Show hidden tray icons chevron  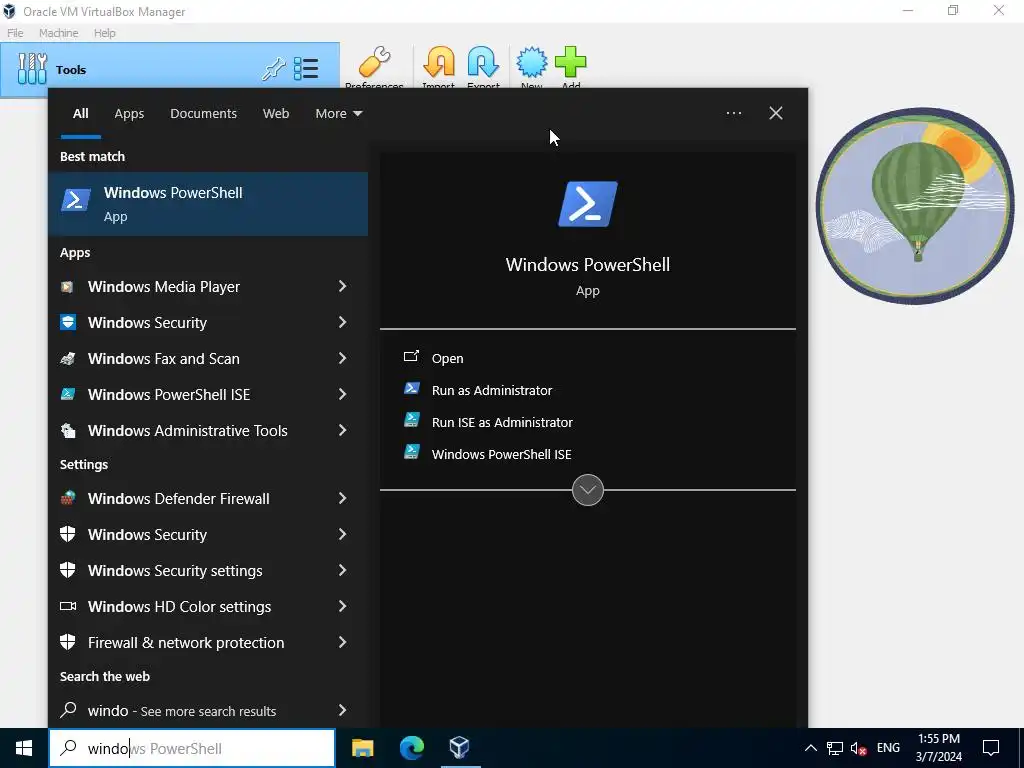[810, 748]
